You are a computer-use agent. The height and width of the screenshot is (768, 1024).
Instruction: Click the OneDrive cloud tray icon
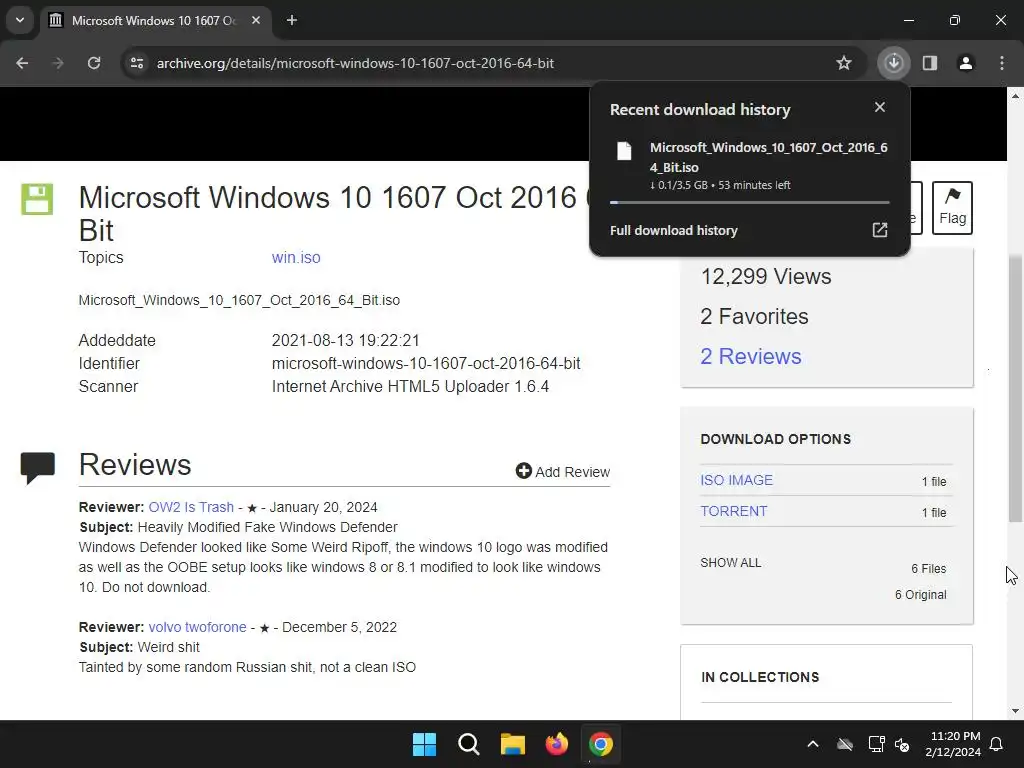(x=845, y=744)
